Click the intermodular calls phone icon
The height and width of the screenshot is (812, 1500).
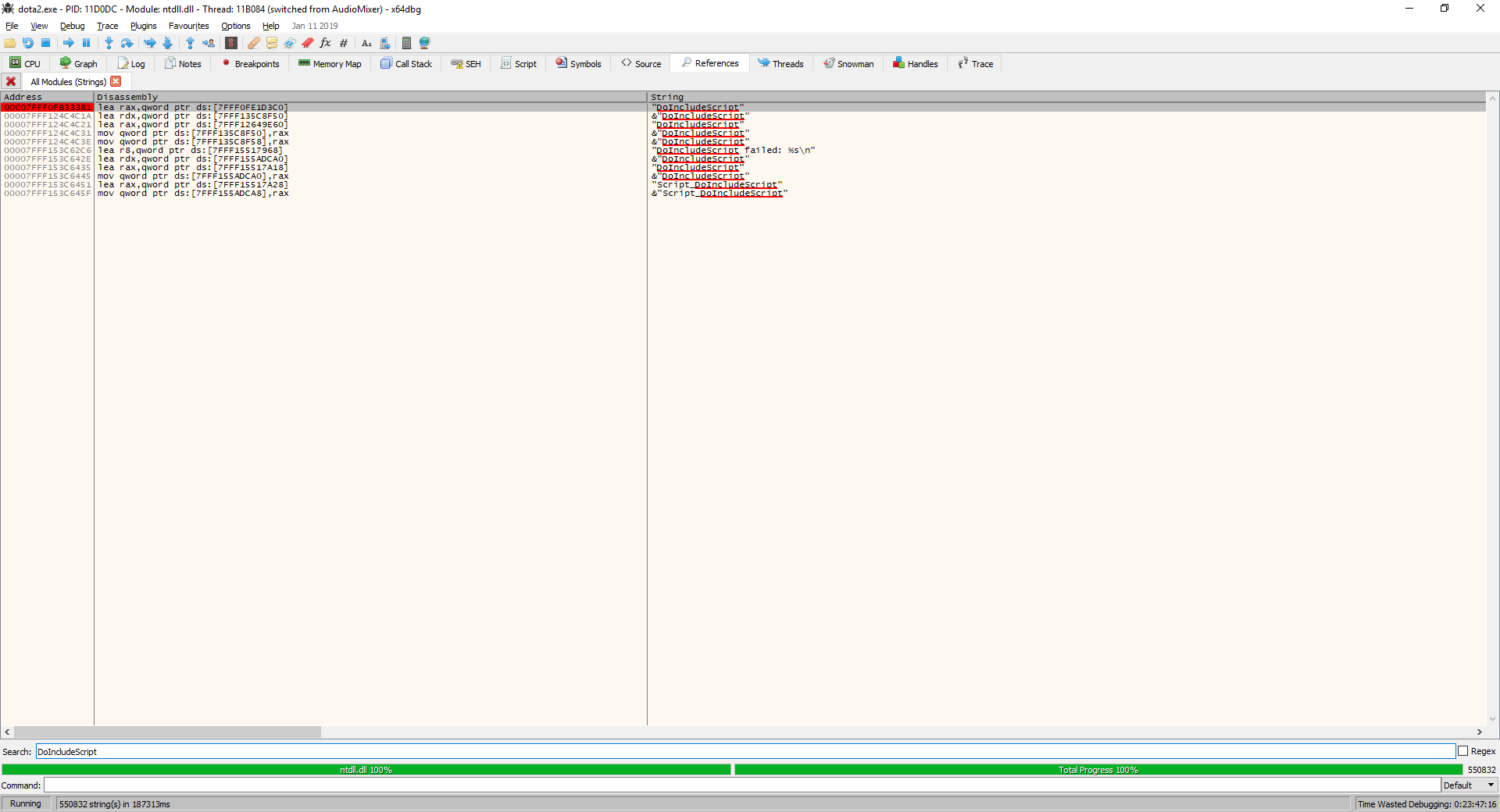(x=385, y=43)
